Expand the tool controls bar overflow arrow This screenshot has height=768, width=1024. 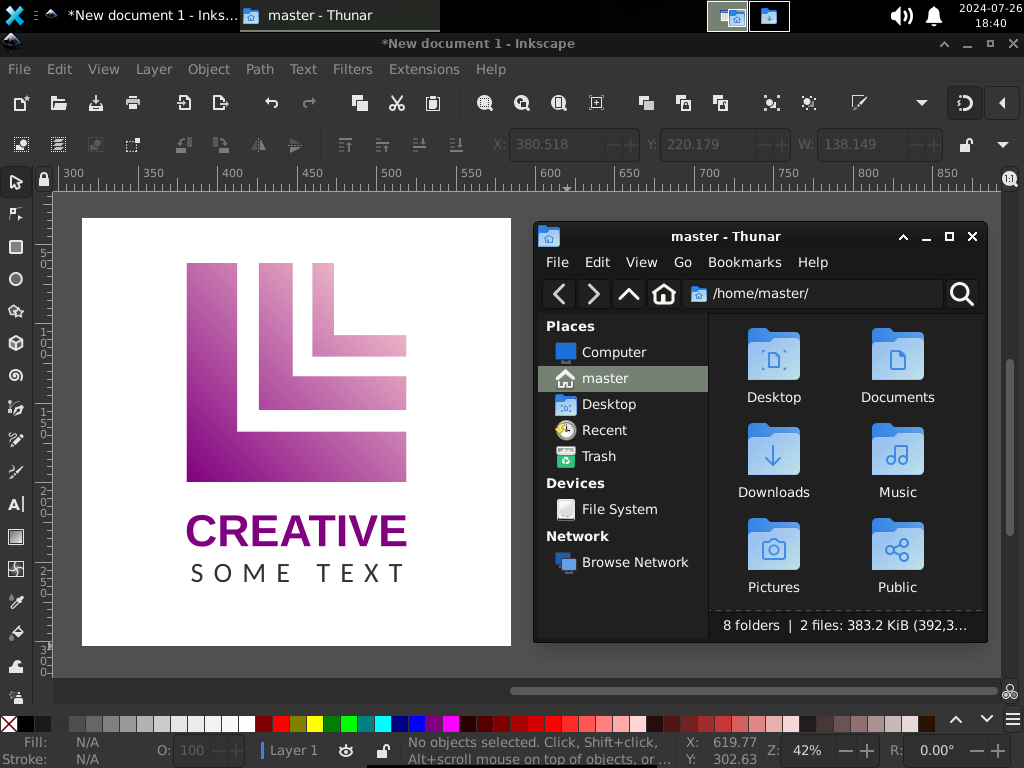pyautogui.click(x=1002, y=145)
